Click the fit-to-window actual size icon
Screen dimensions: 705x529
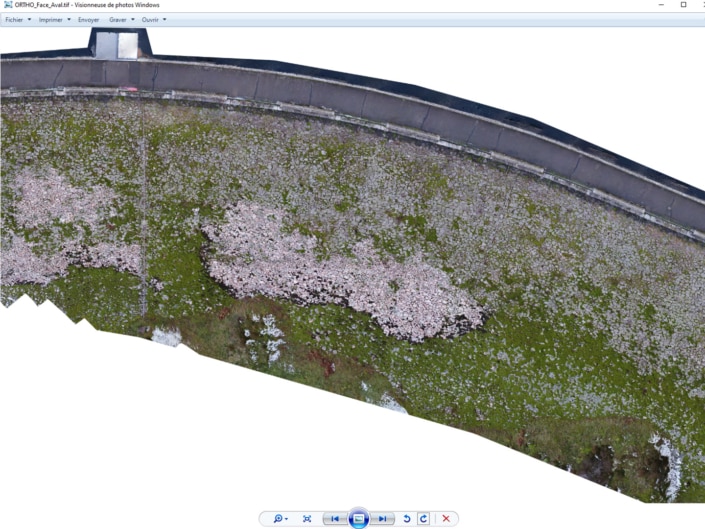click(307, 519)
